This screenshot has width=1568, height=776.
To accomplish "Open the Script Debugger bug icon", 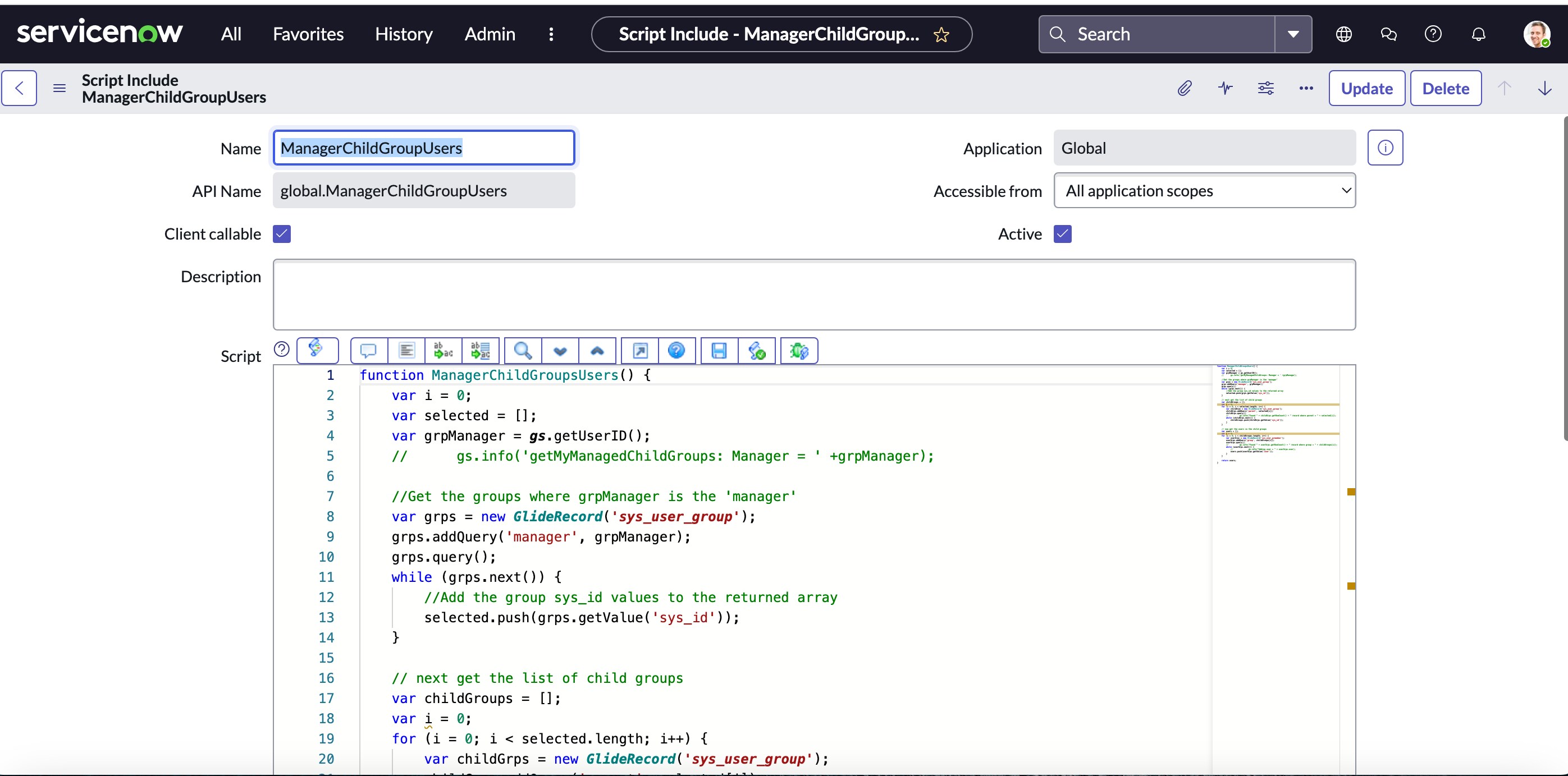I will pos(799,350).
